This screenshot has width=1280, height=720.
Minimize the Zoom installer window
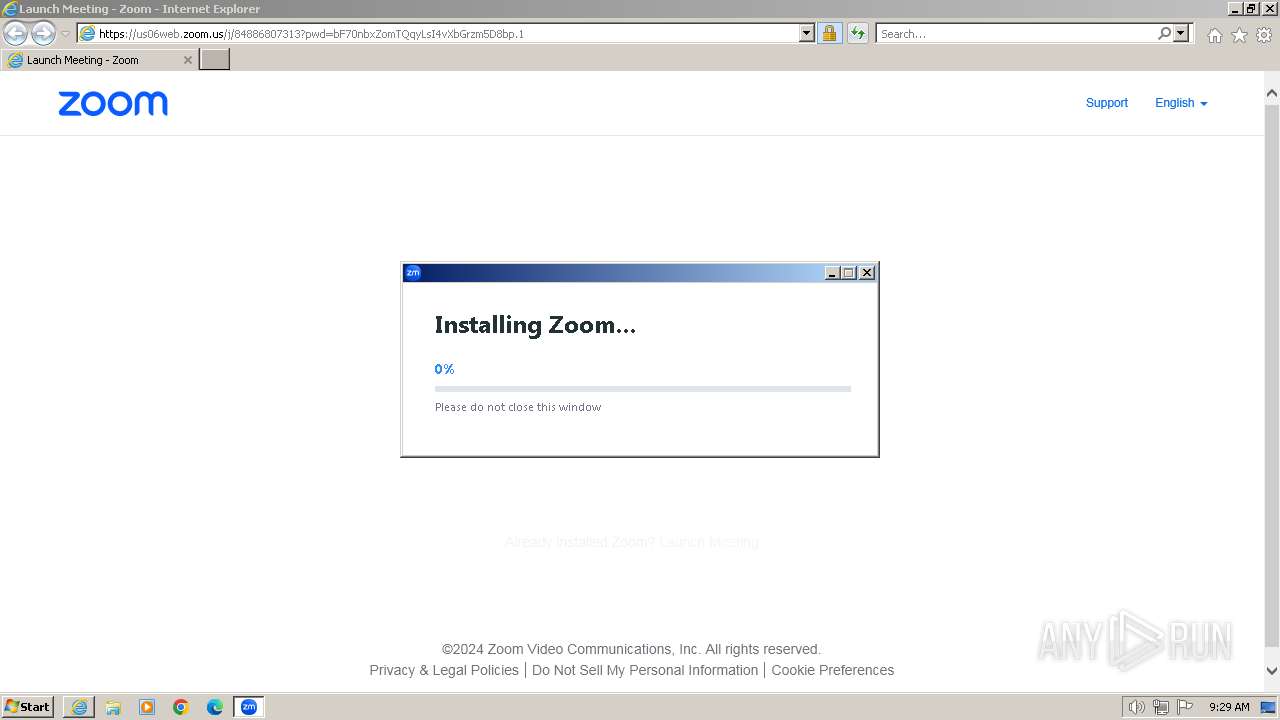[832, 273]
